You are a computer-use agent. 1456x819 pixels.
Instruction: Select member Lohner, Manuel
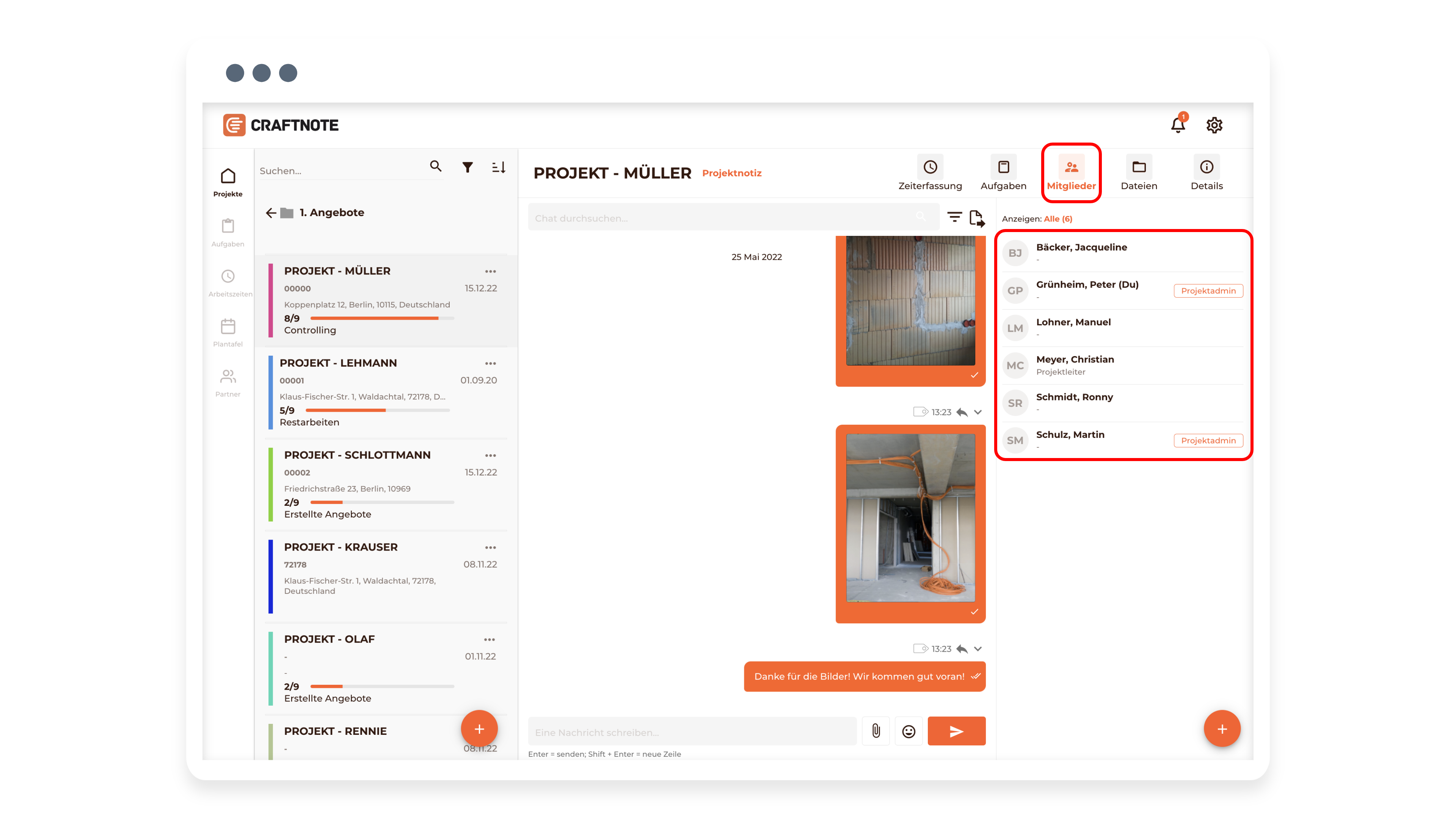(x=1122, y=328)
